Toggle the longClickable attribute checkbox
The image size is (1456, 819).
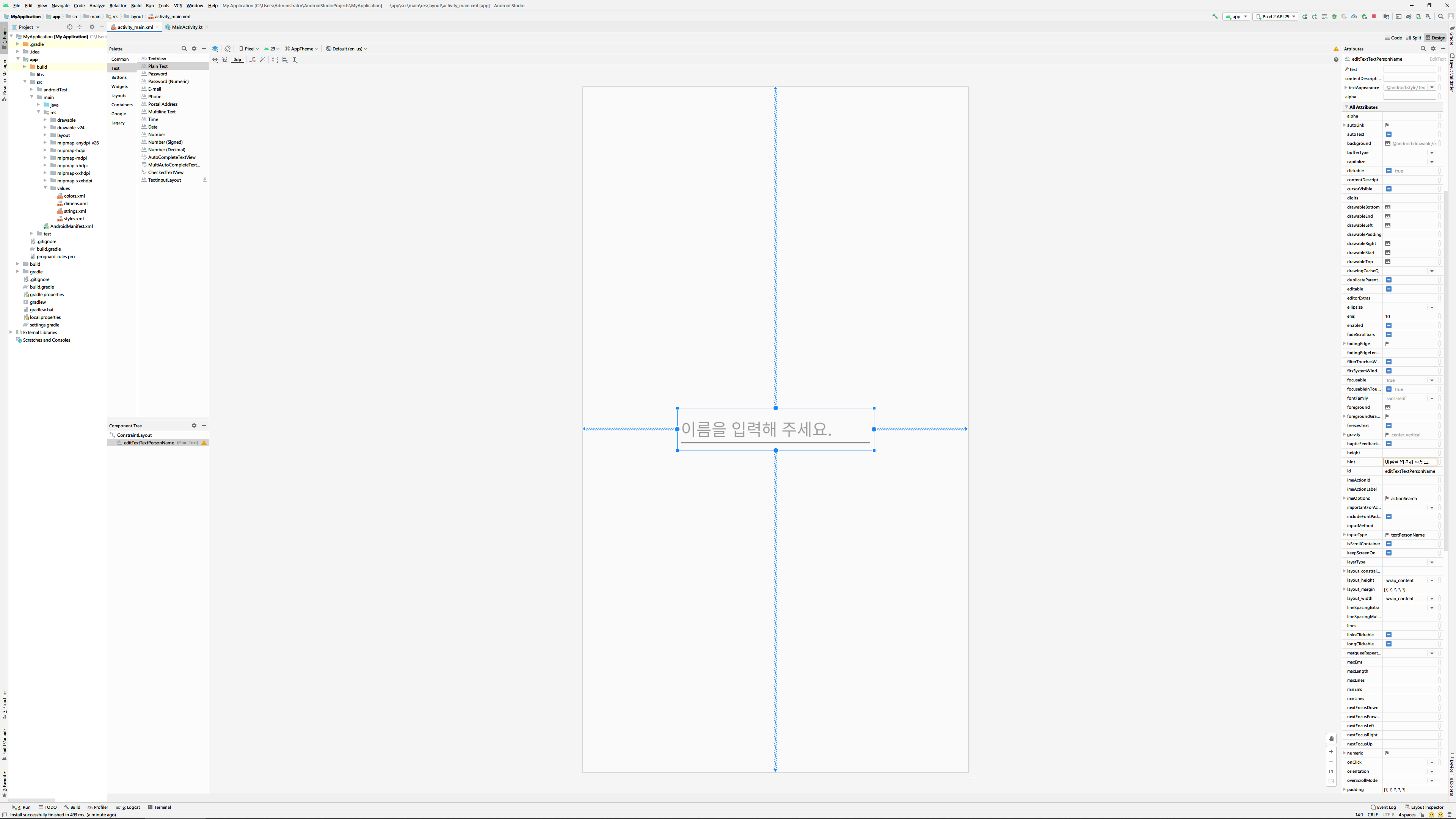pos(1389,644)
